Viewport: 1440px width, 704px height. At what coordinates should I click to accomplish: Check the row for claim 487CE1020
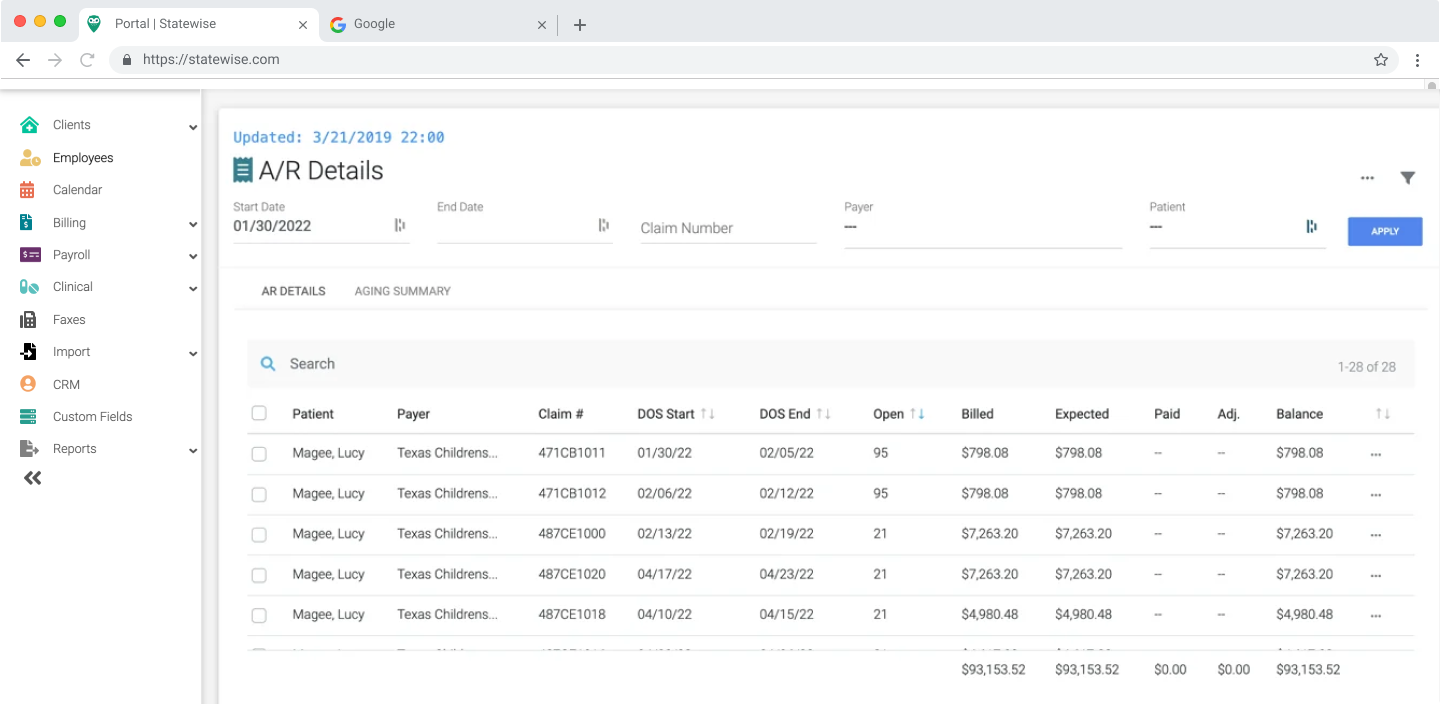click(259, 575)
